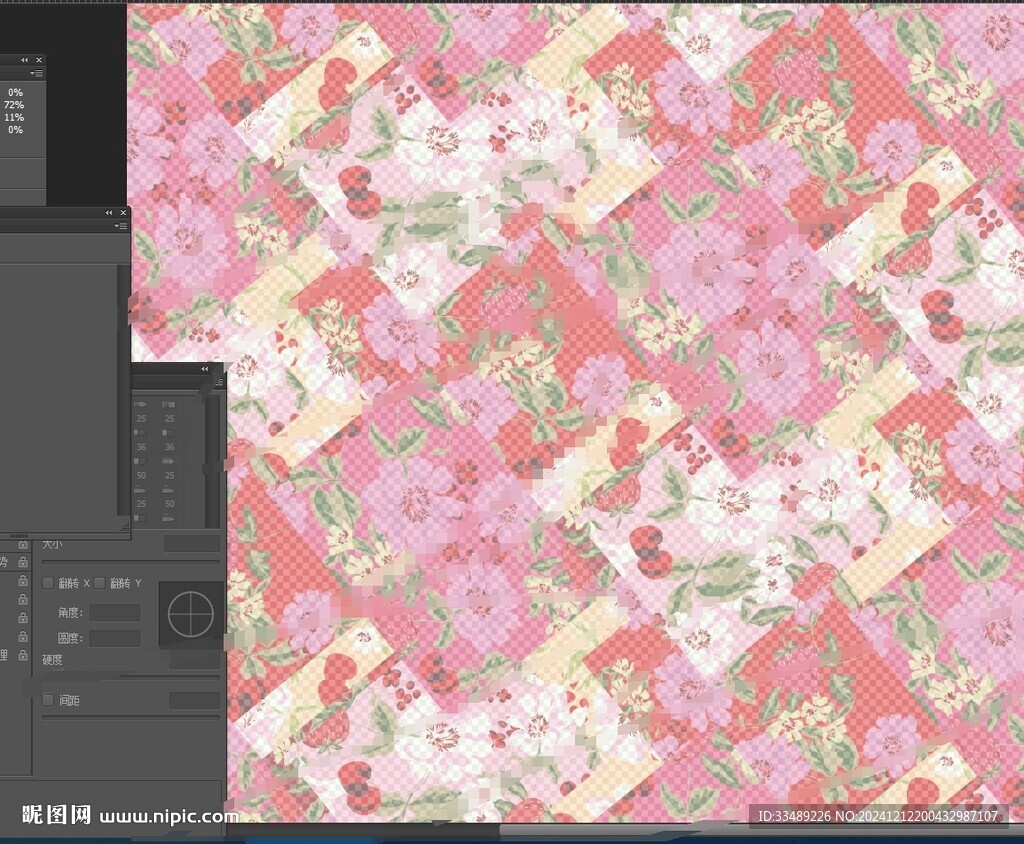Click the 11% value in info panel

pos(14,118)
